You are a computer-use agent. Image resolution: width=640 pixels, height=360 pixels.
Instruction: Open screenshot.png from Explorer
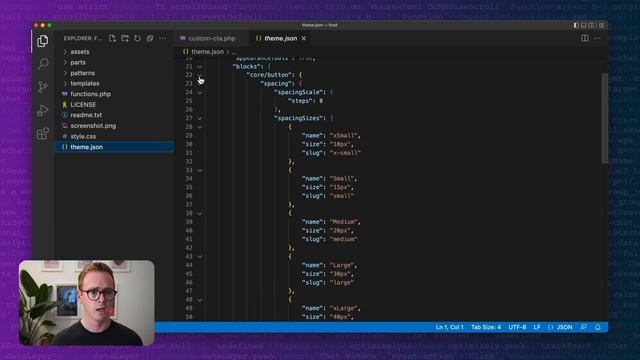tap(114, 126)
